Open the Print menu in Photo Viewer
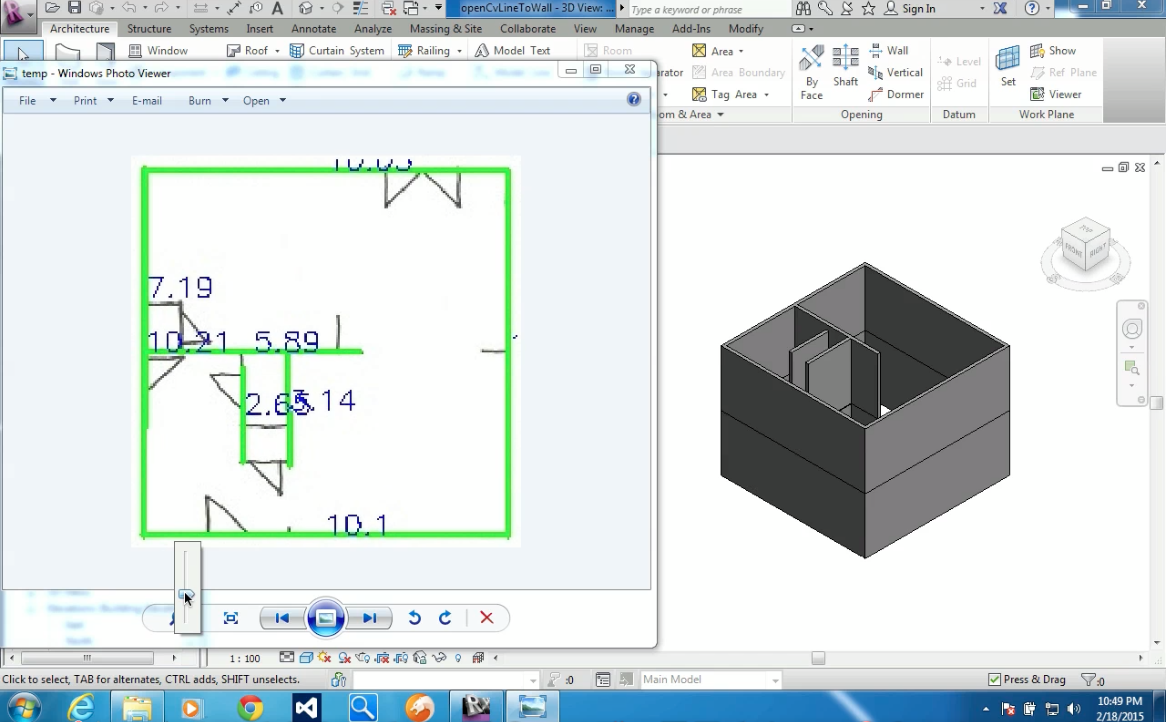 coord(87,100)
